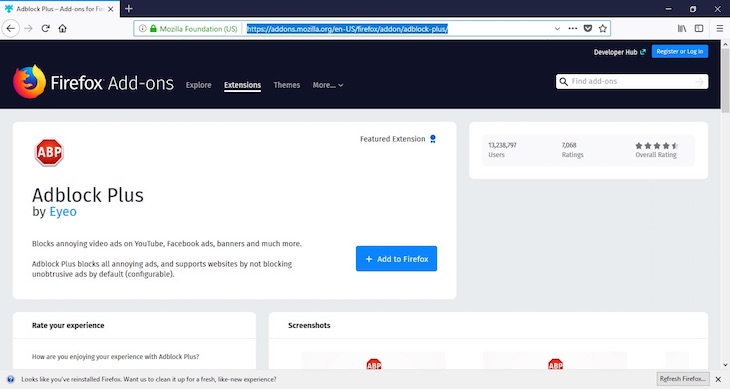Open author Eyeo link

pyautogui.click(x=63, y=212)
